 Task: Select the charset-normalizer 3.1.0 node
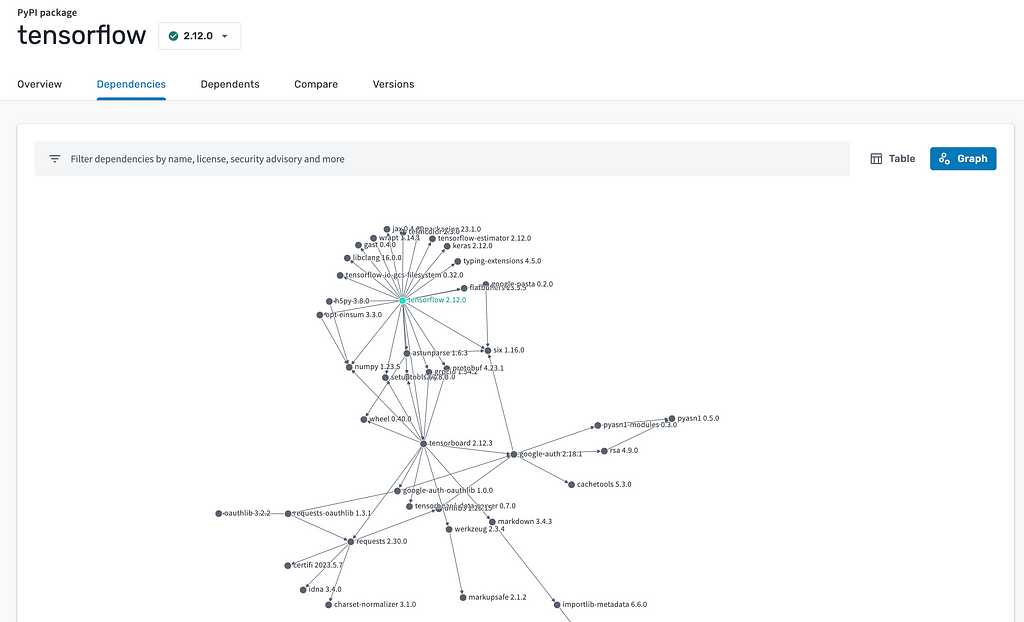pos(328,605)
